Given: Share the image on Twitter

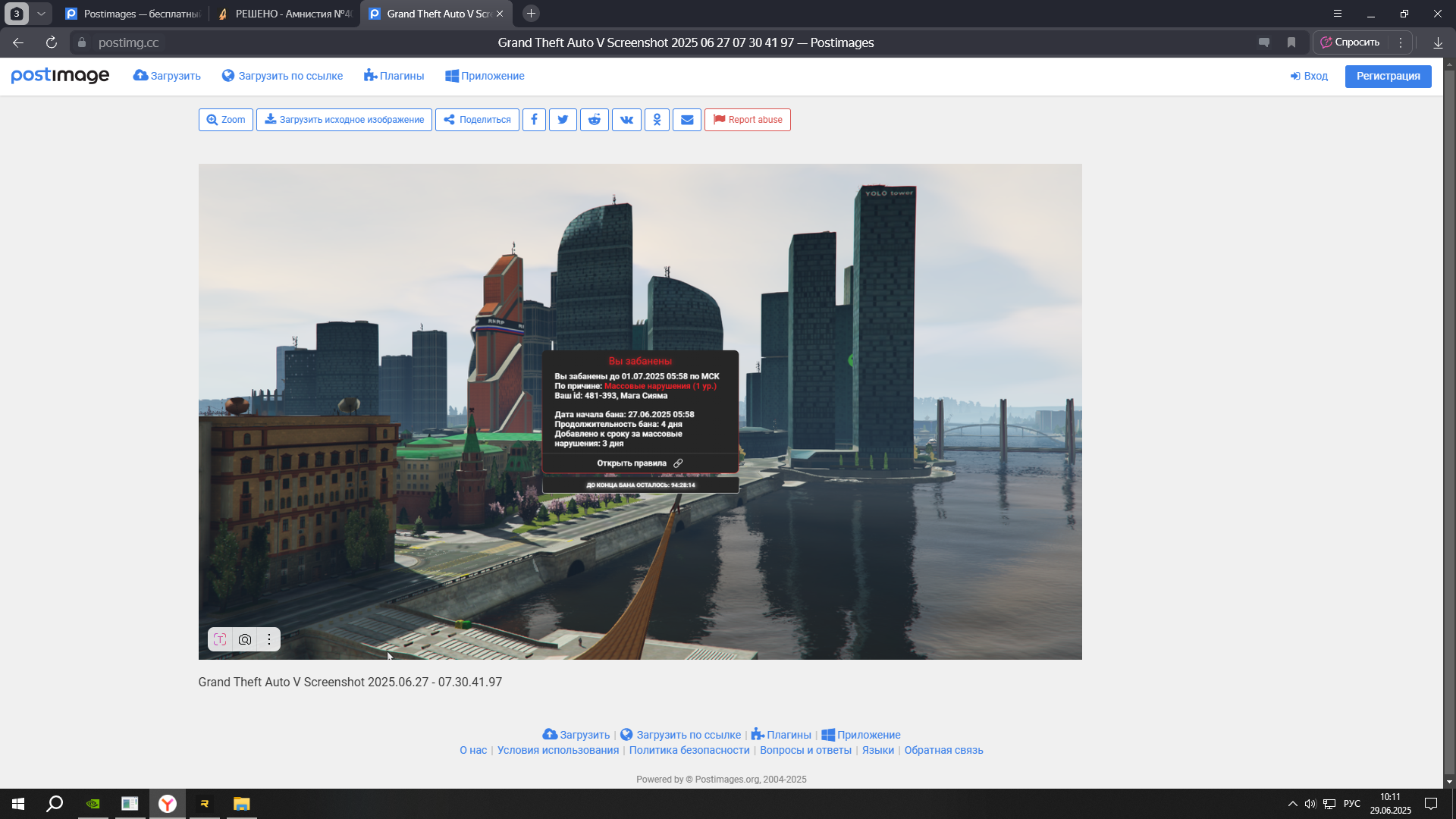Looking at the screenshot, I should pos(563,120).
